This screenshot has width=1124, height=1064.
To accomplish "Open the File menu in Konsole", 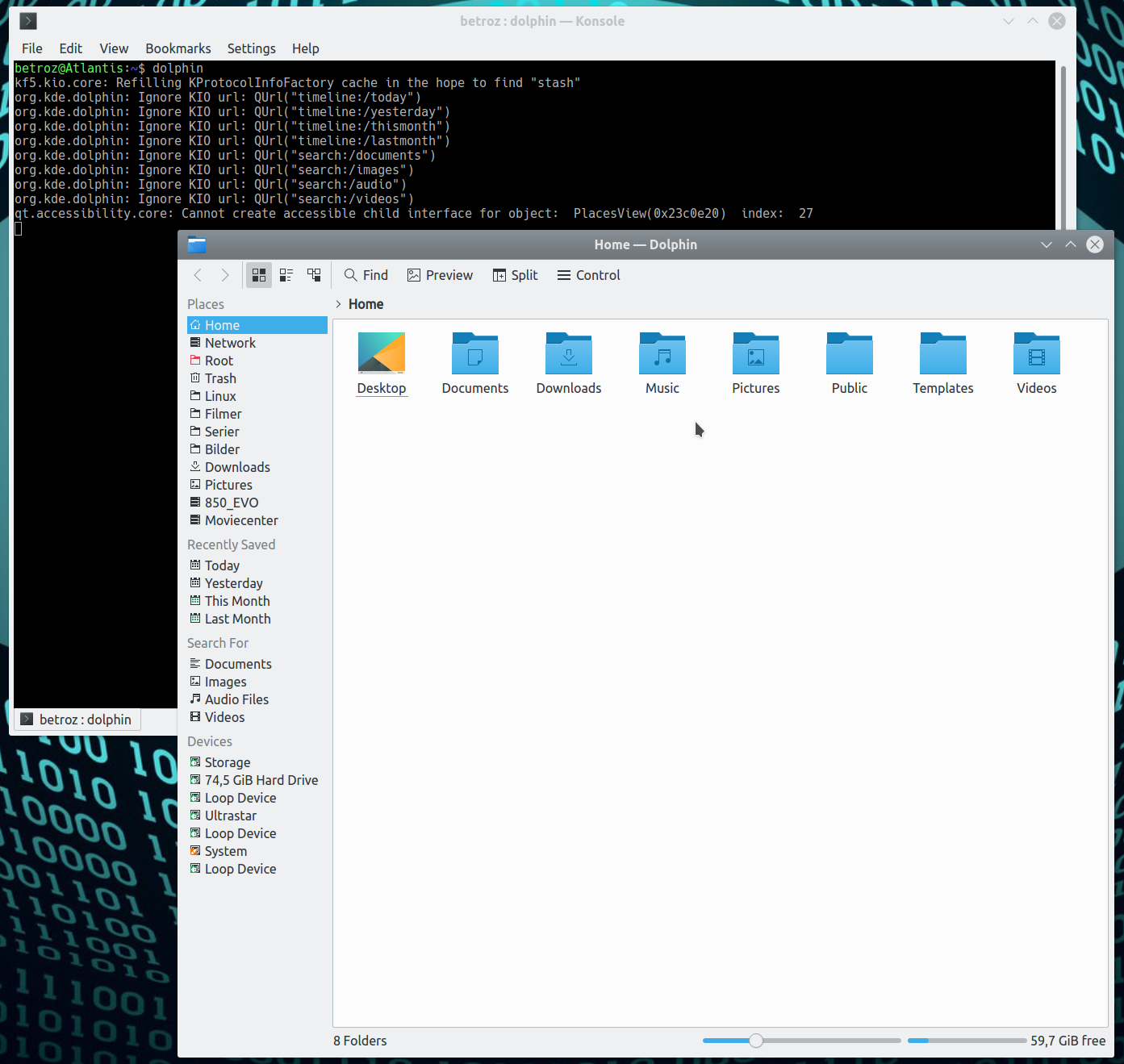I will [x=32, y=48].
